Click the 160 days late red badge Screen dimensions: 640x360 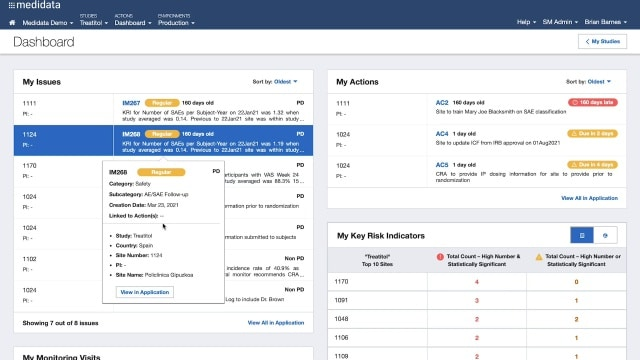(x=593, y=102)
